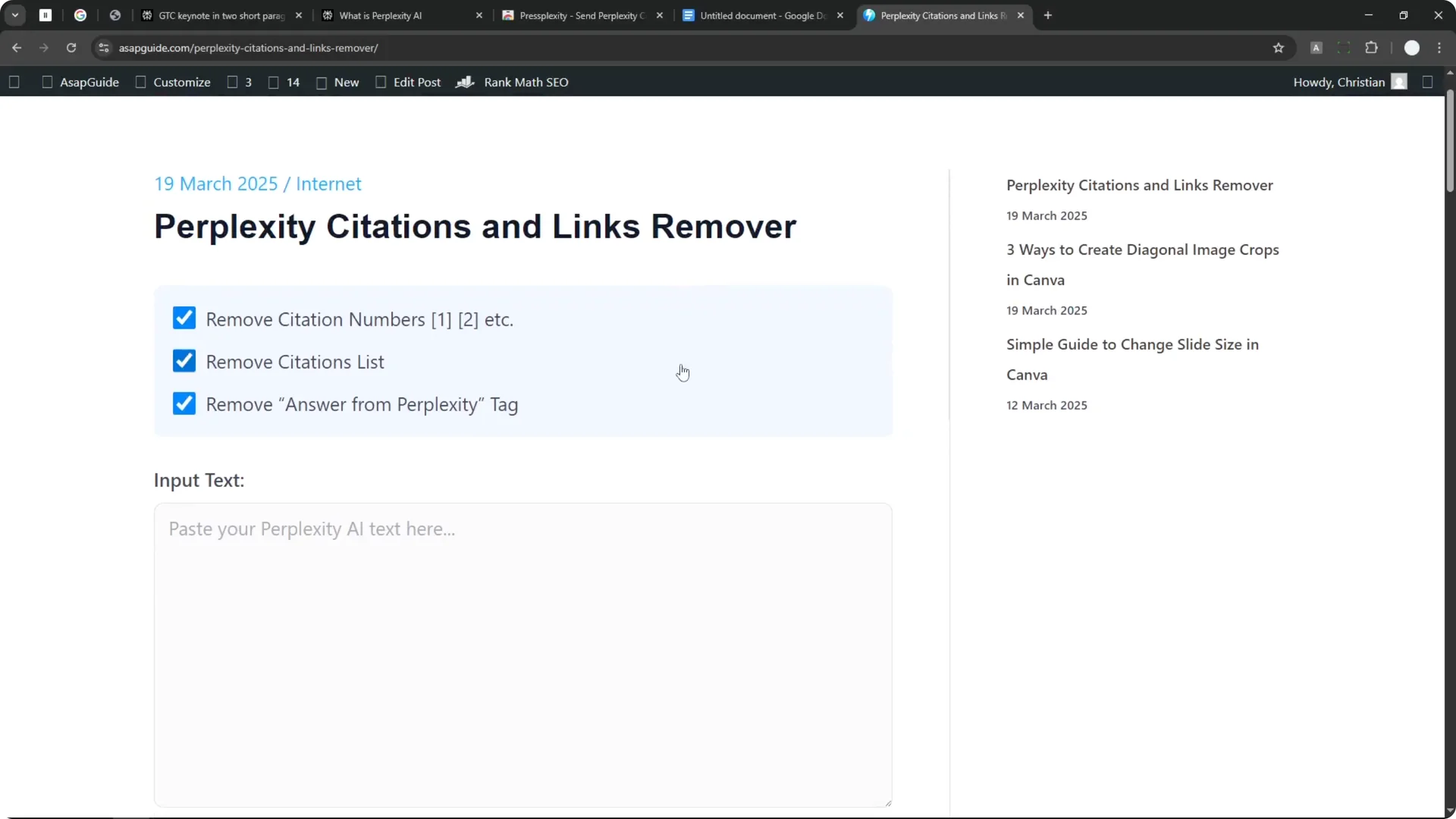Open the browser Extensions puzzle icon
This screenshot has width=1456, height=819.
[1373, 47]
